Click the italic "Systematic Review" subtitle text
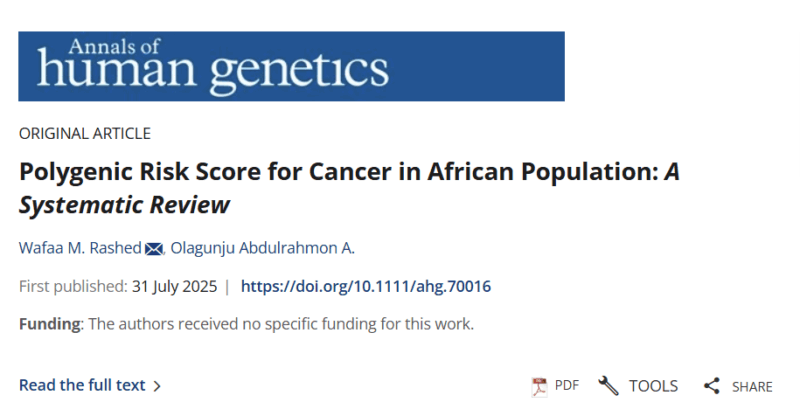The image size is (800, 409). [x=125, y=205]
